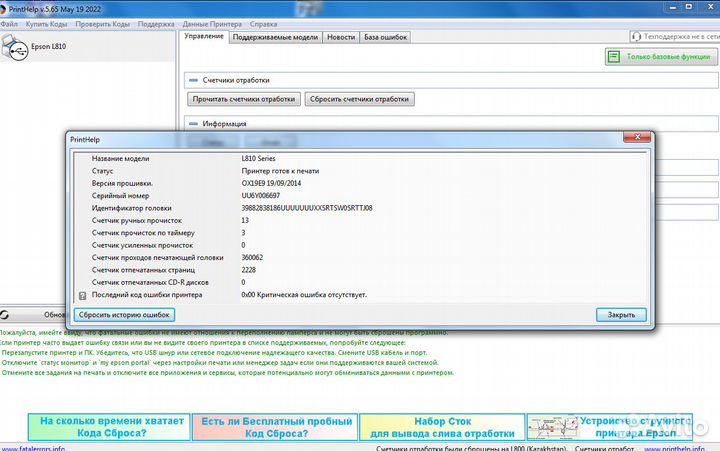This screenshot has width=720, height=451.
Task: Switch to the Управление tab
Action: click(204, 36)
